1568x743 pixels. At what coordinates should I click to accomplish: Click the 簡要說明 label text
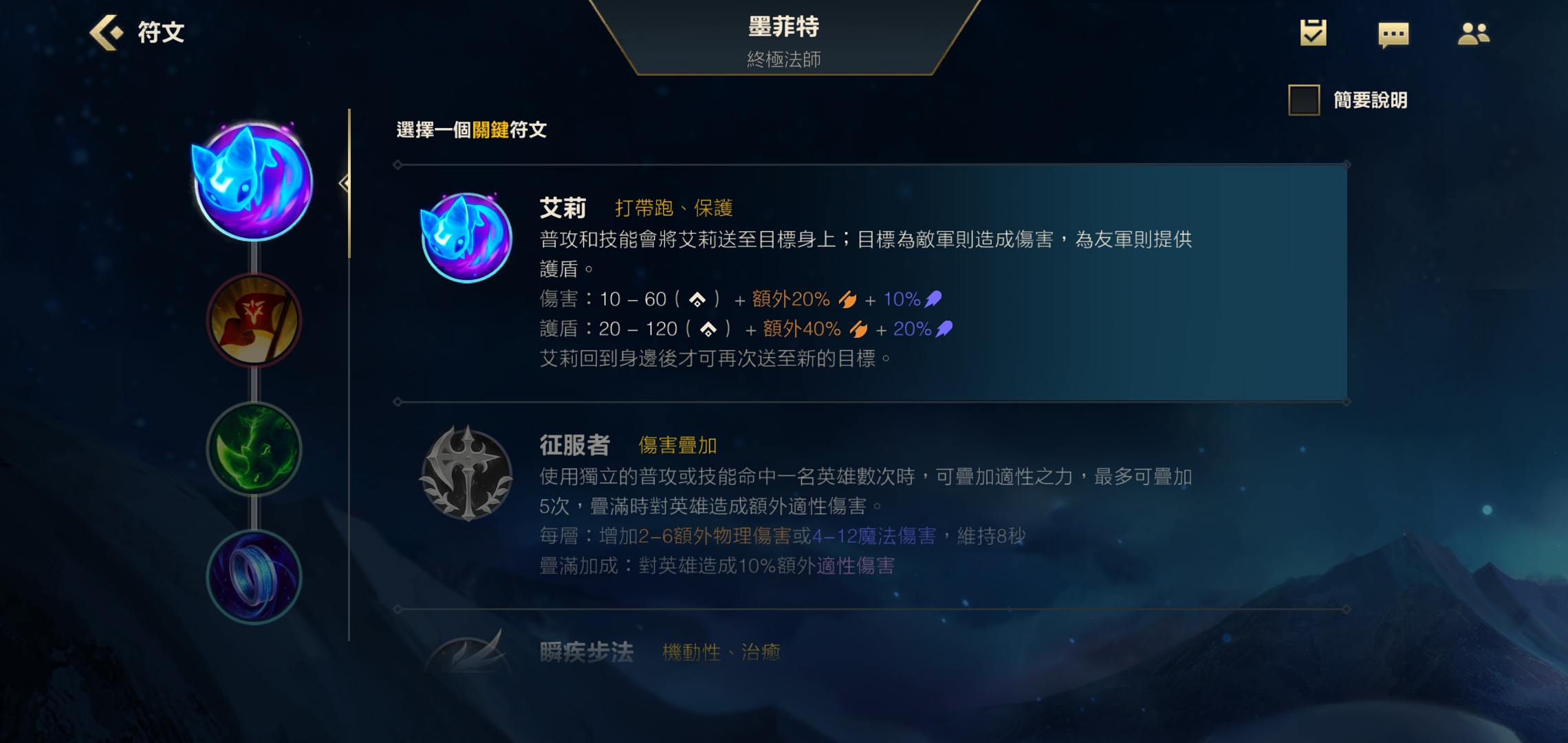point(1370,100)
